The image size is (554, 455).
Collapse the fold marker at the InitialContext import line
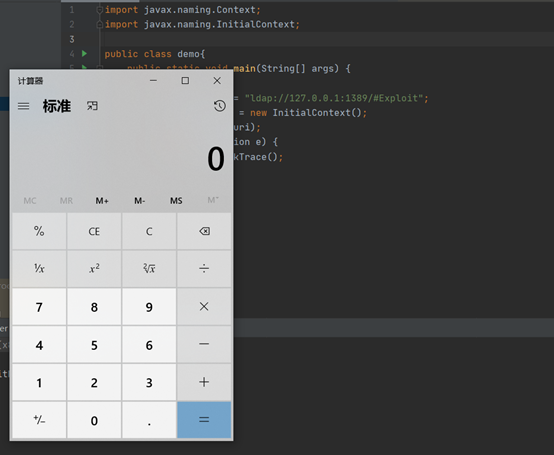[x=100, y=24]
